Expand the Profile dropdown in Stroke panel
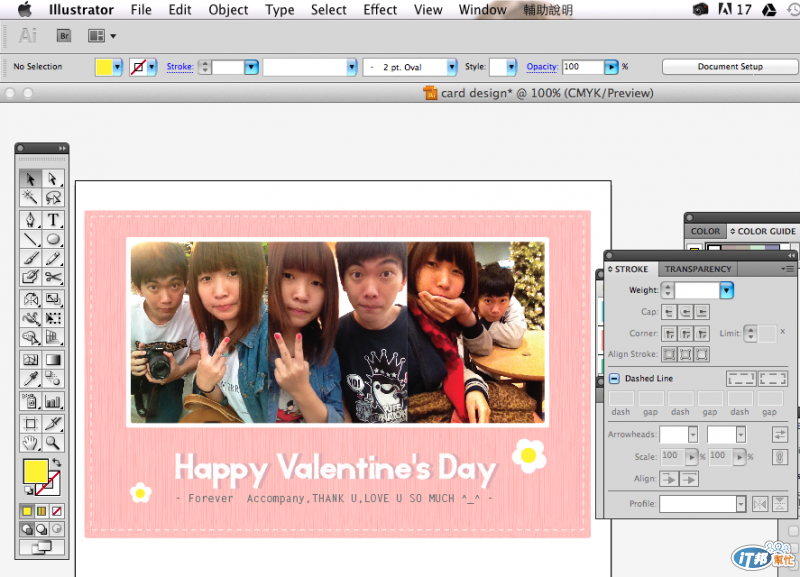The width and height of the screenshot is (800, 577). tap(740, 504)
